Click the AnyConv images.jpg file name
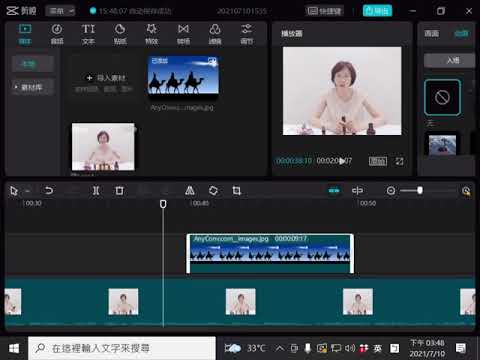 [182, 108]
